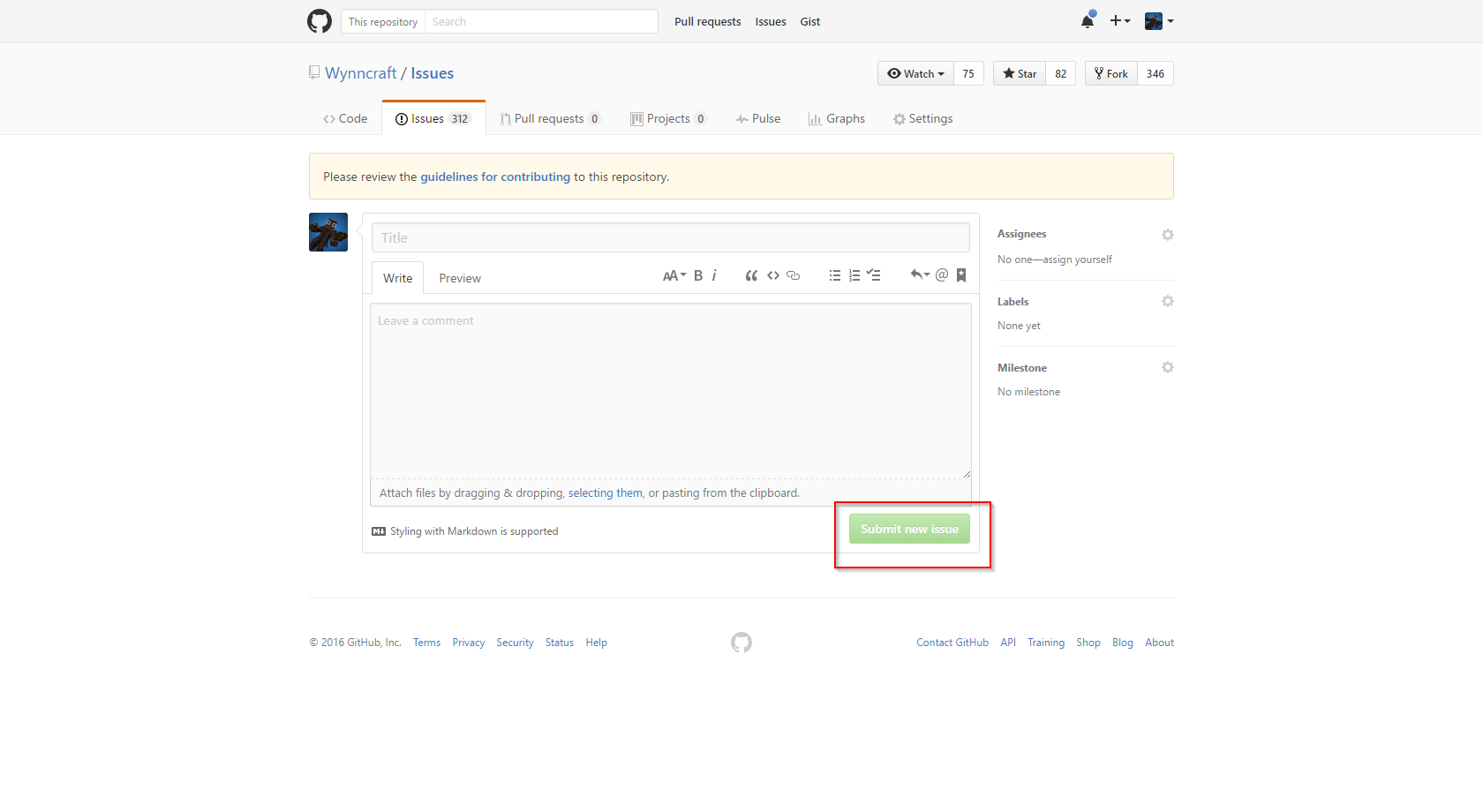Insert a link in the comment
This screenshot has height=812, width=1483.
(x=794, y=275)
